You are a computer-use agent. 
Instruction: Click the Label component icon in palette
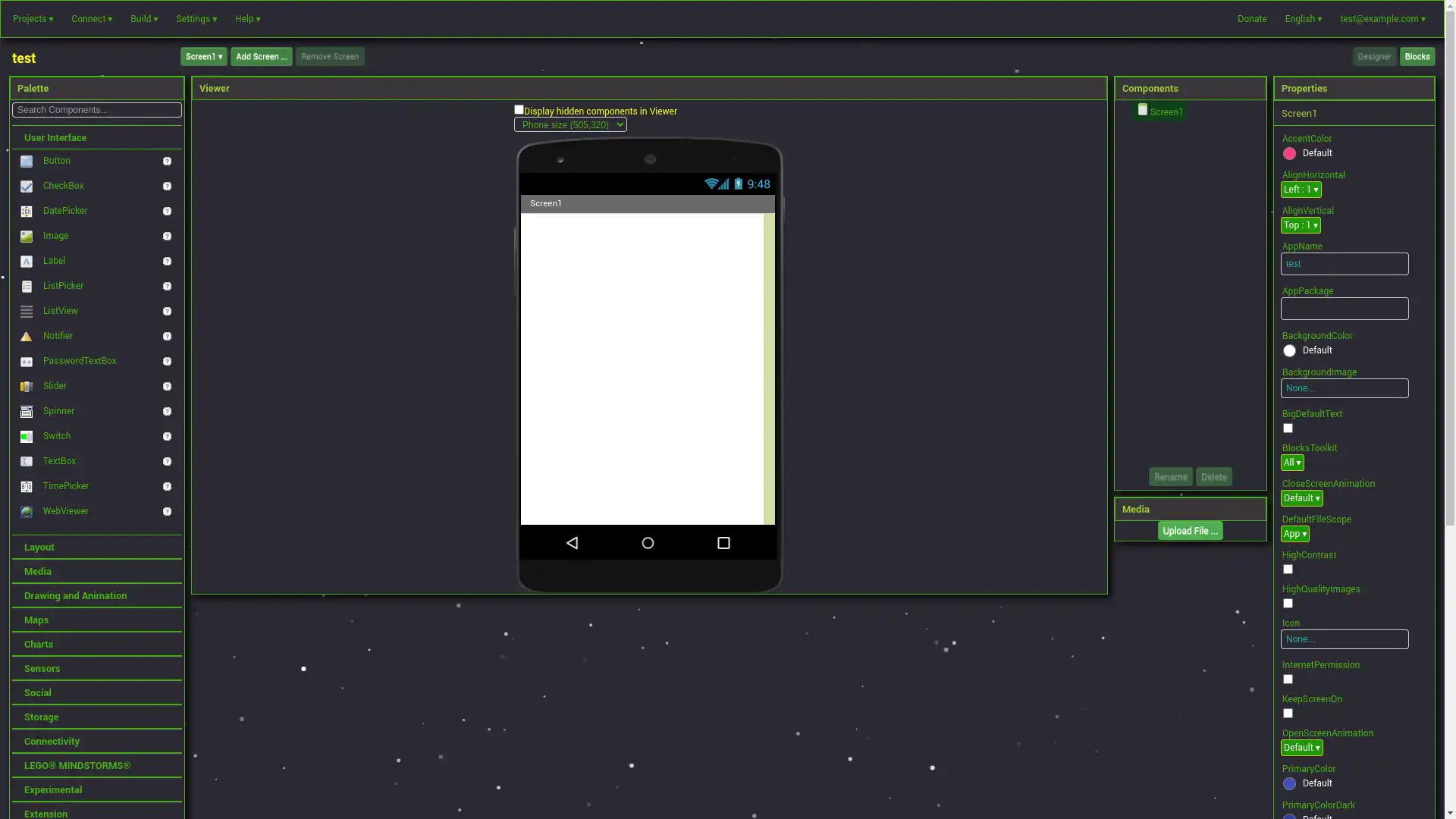pos(26,261)
